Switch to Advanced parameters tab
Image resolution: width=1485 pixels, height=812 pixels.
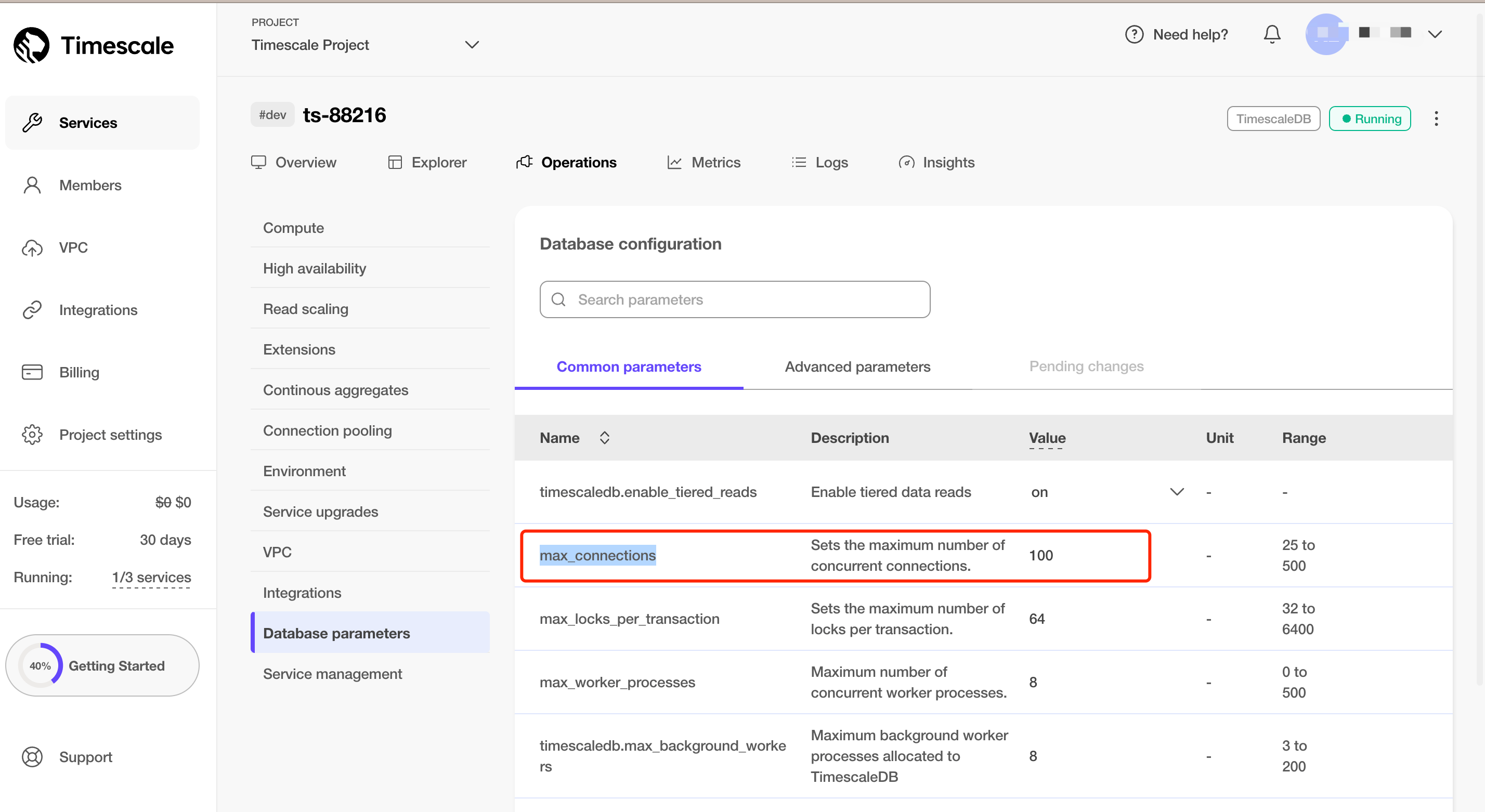pos(857,366)
